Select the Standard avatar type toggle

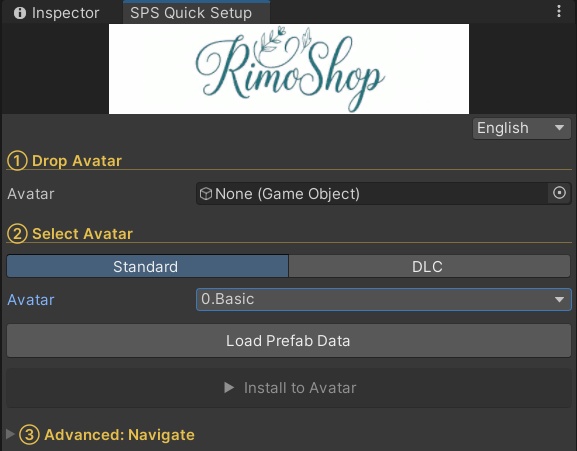[147, 266]
